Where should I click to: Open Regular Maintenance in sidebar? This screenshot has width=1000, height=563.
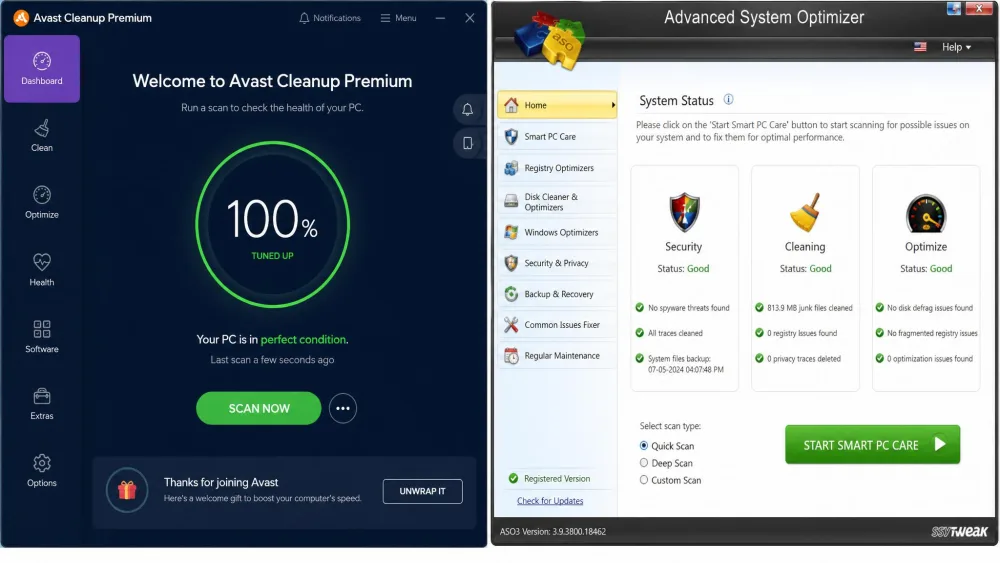coord(556,356)
